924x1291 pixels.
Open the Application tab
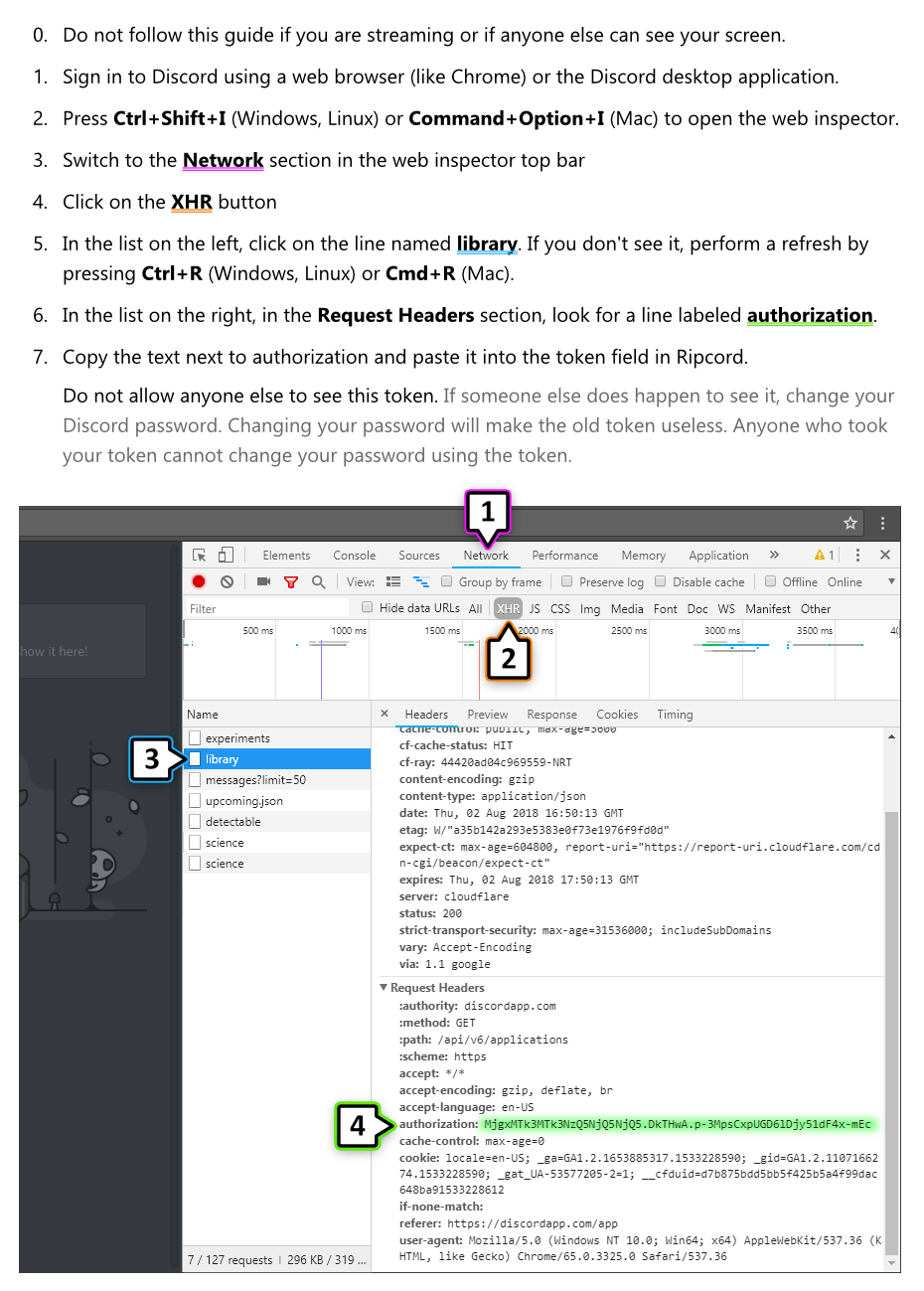pos(719,556)
